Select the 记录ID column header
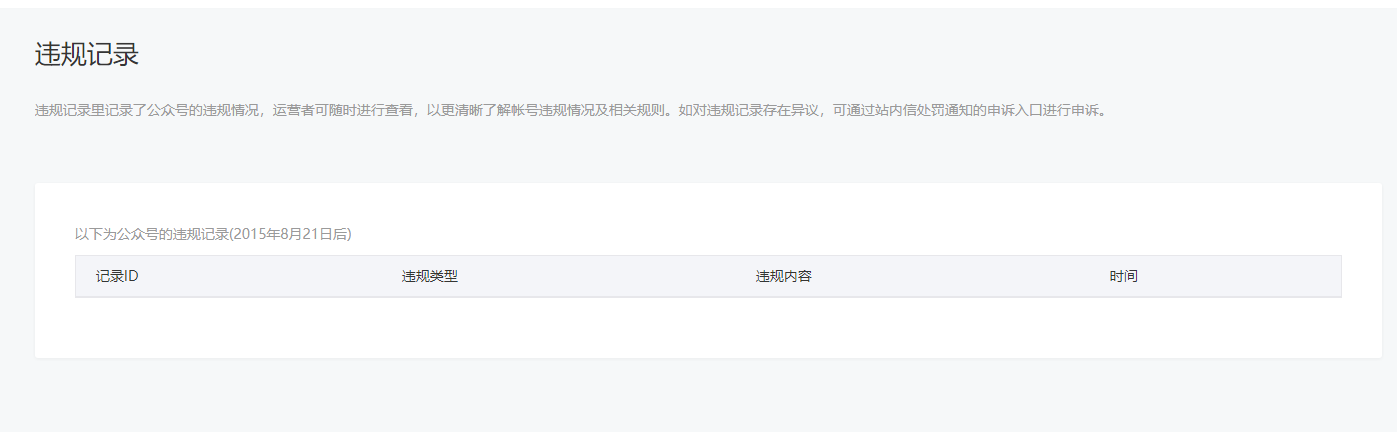This screenshot has width=1397, height=432. pyautogui.click(x=117, y=276)
